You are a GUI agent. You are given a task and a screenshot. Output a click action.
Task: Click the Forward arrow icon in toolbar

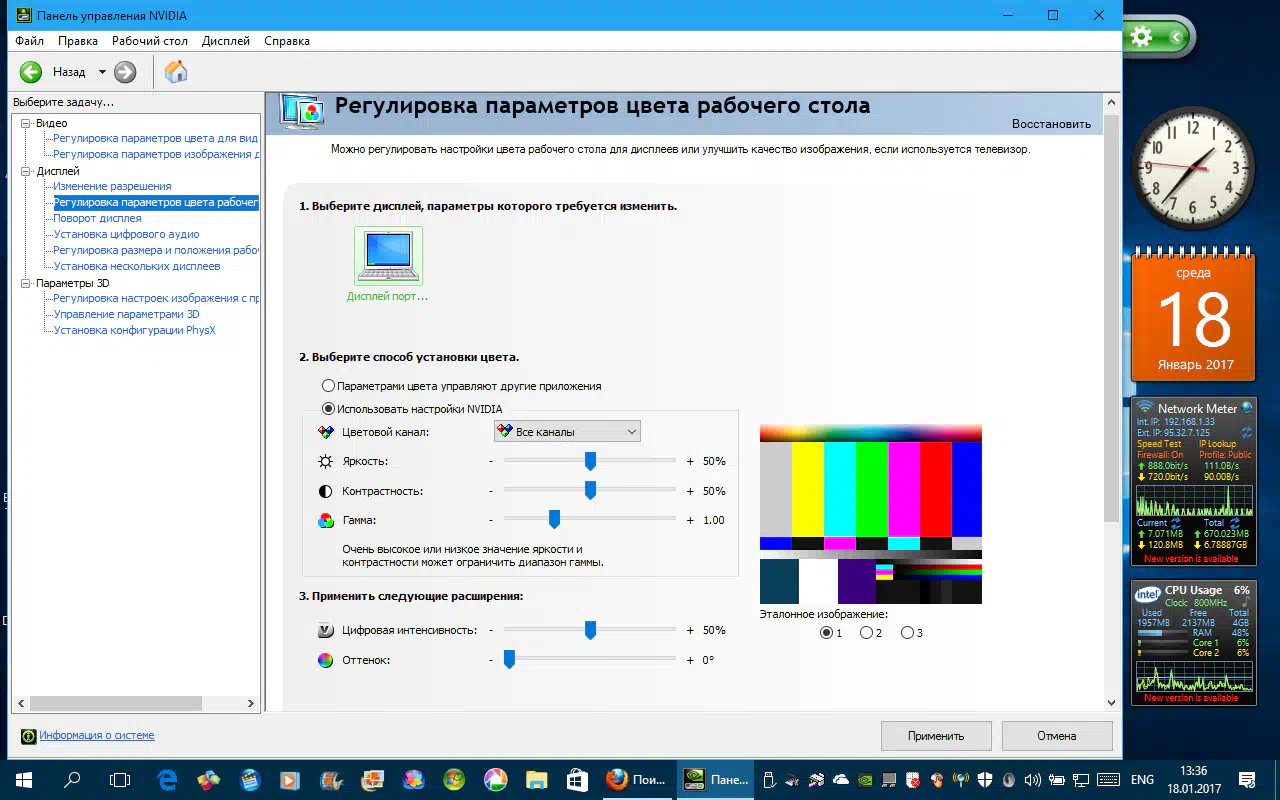point(125,71)
